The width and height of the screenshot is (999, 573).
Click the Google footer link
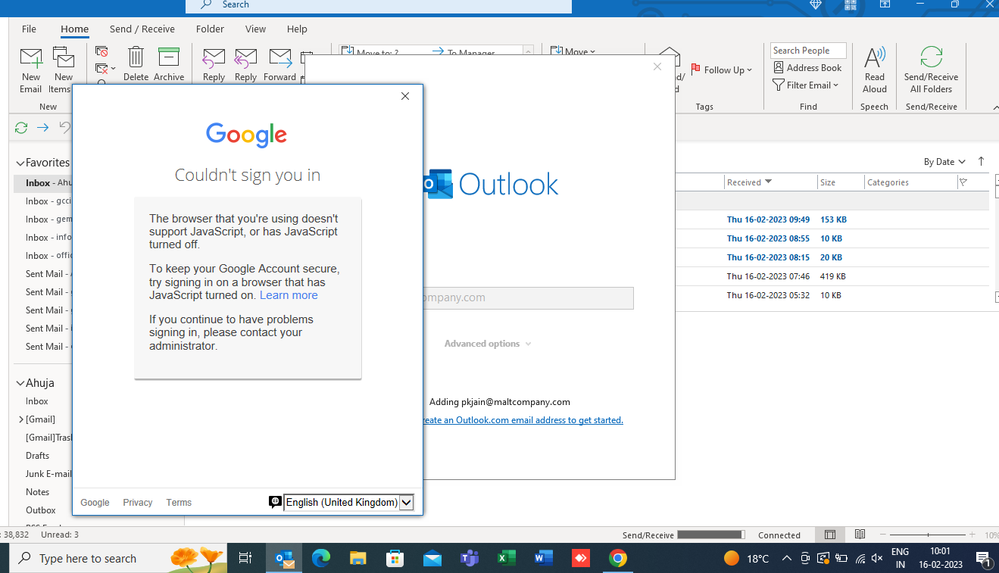coord(95,502)
